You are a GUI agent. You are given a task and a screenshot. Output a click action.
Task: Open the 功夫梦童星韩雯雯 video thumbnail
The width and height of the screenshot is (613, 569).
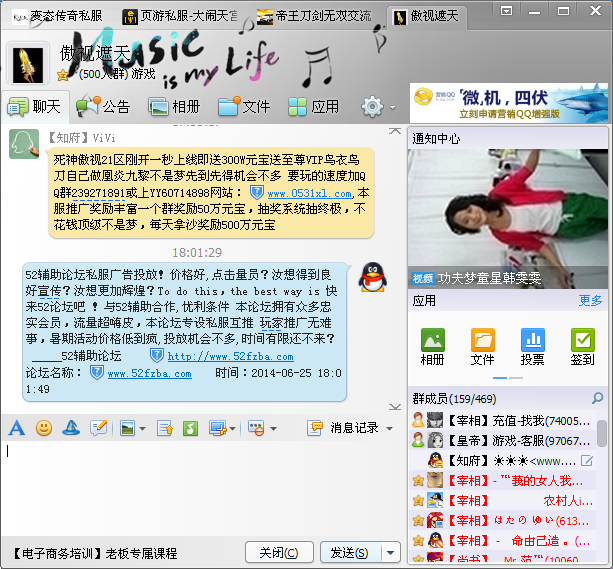pos(508,219)
